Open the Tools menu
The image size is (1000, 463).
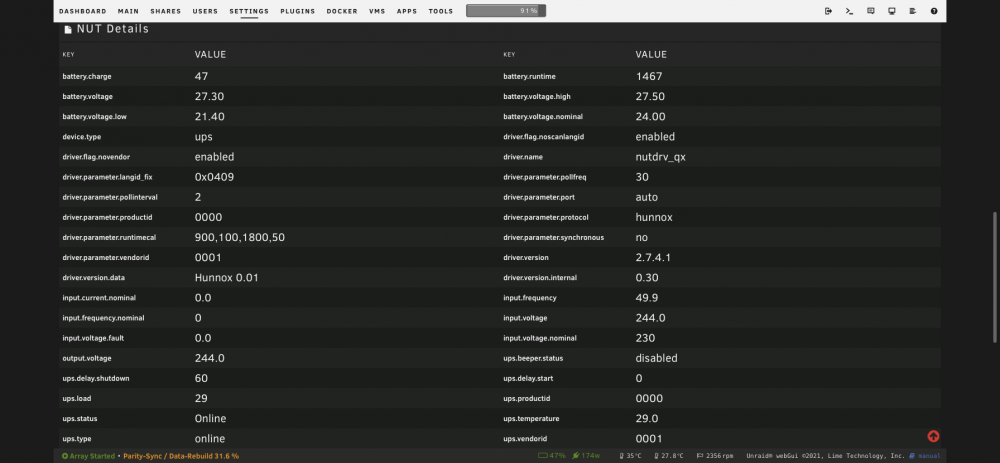click(x=441, y=11)
